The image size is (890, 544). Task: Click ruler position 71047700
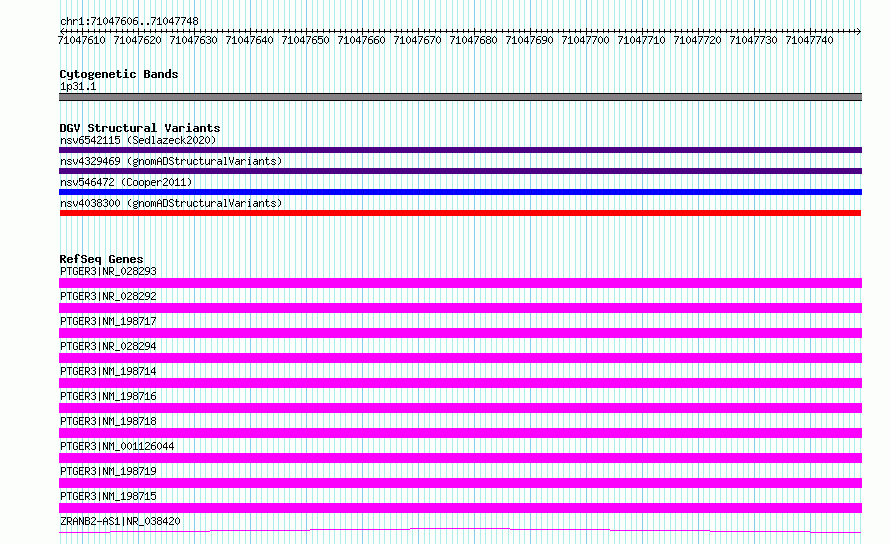585,40
